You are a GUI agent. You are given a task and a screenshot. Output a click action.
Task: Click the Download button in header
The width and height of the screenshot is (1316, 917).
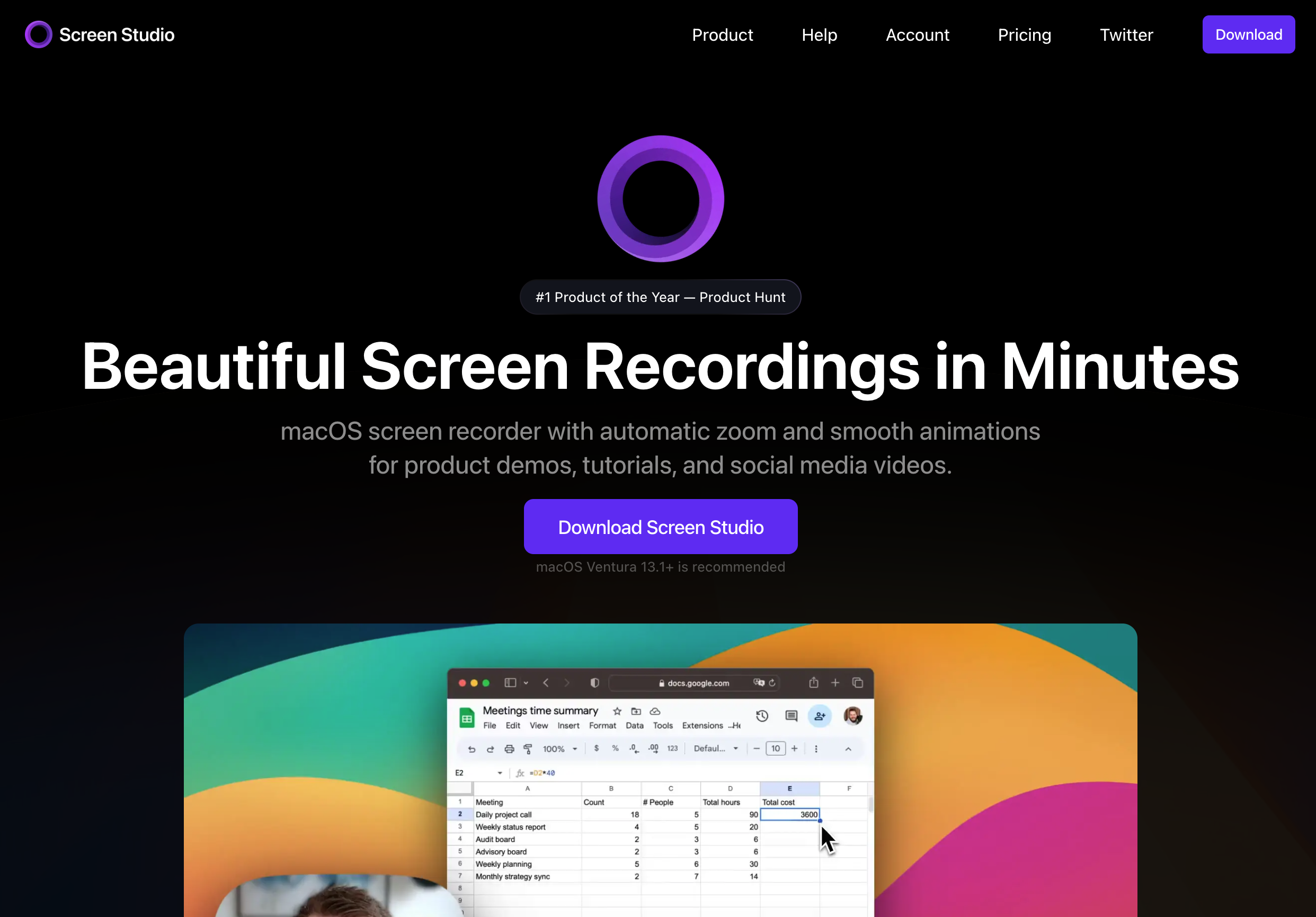pyautogui.click(x=1248, y=34)
